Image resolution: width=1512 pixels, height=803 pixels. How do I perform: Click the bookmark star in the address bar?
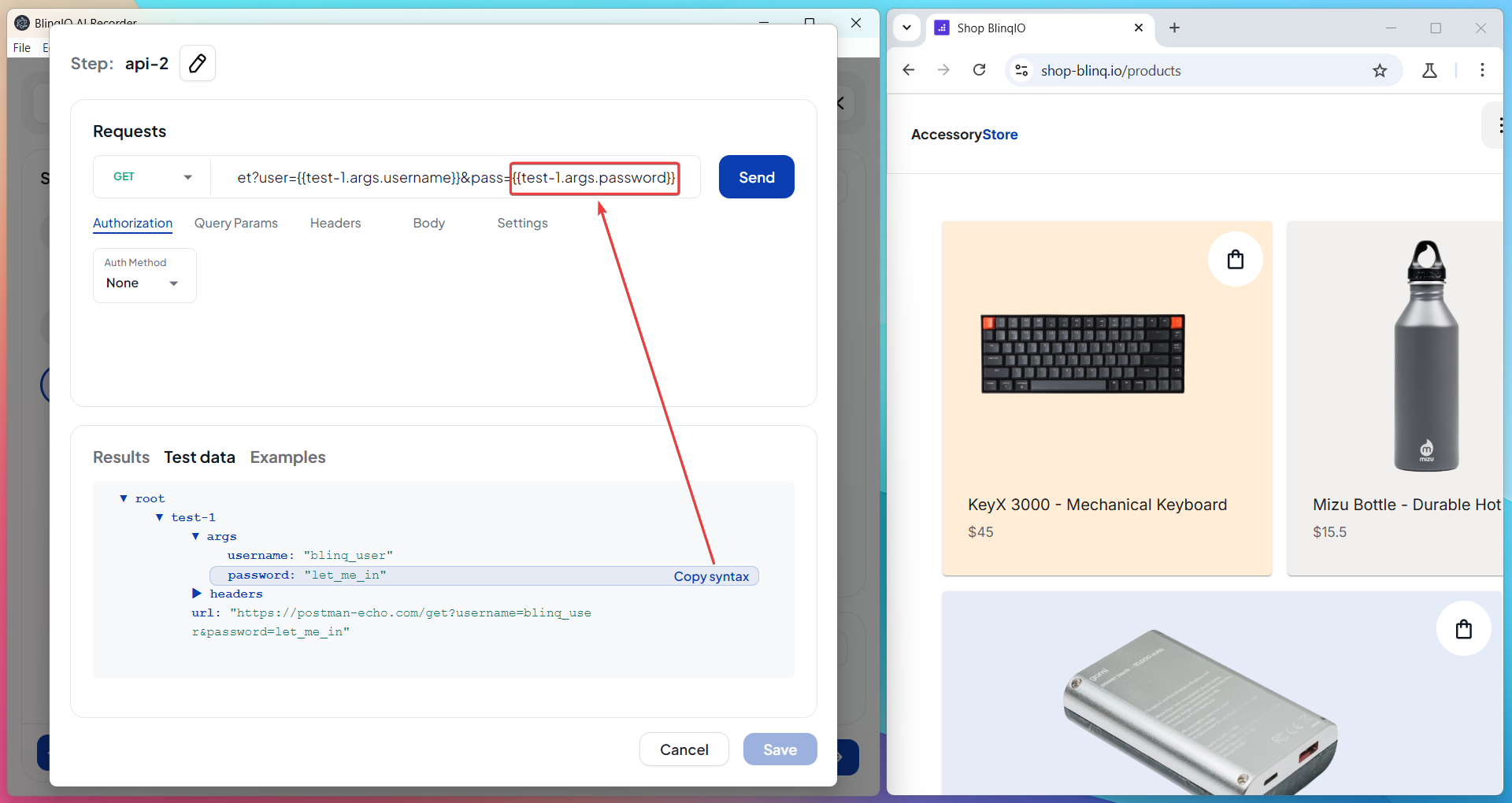pos(1380,70)
